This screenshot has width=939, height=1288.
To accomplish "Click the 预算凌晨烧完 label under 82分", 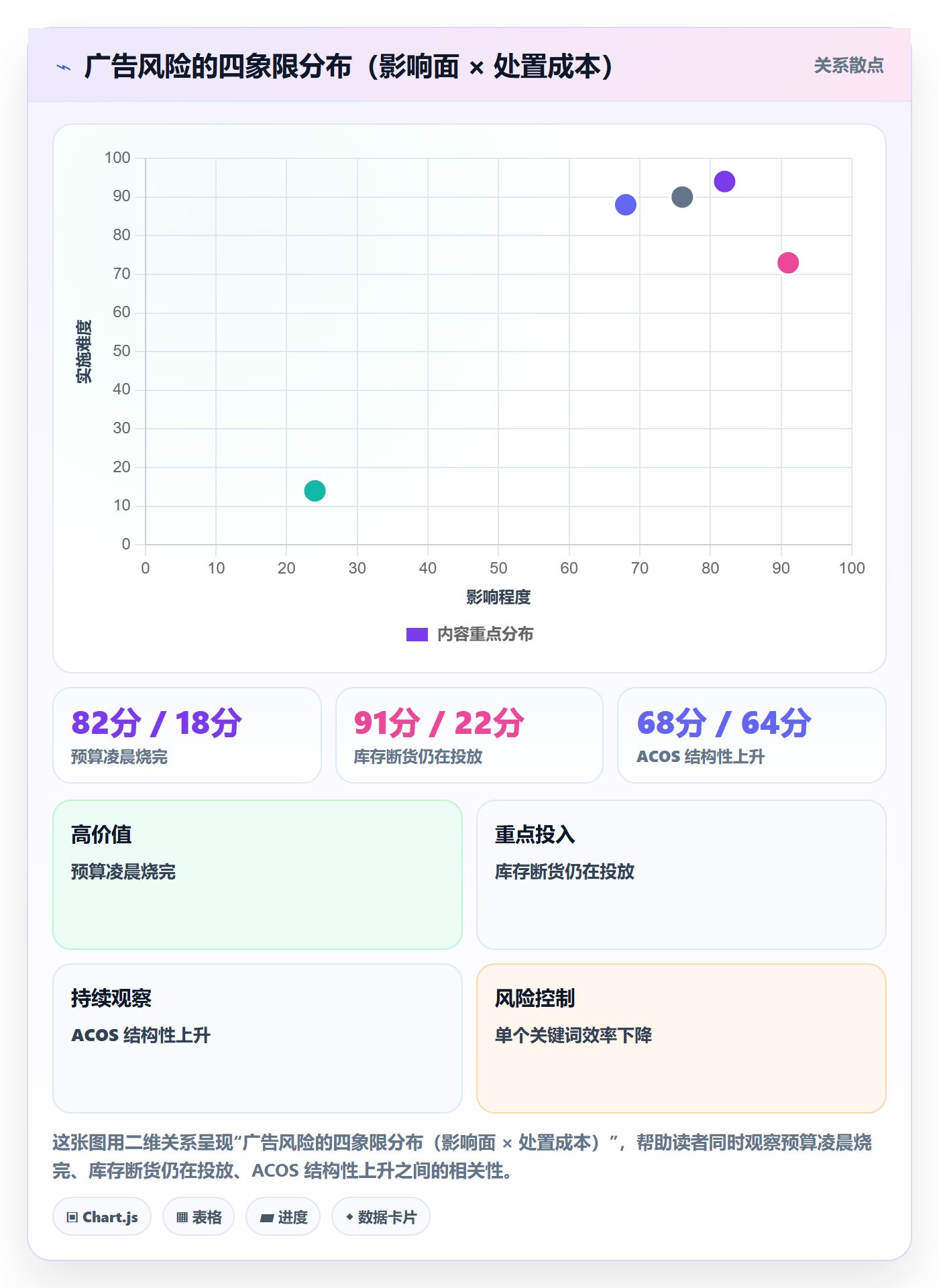I will [119, 757].
